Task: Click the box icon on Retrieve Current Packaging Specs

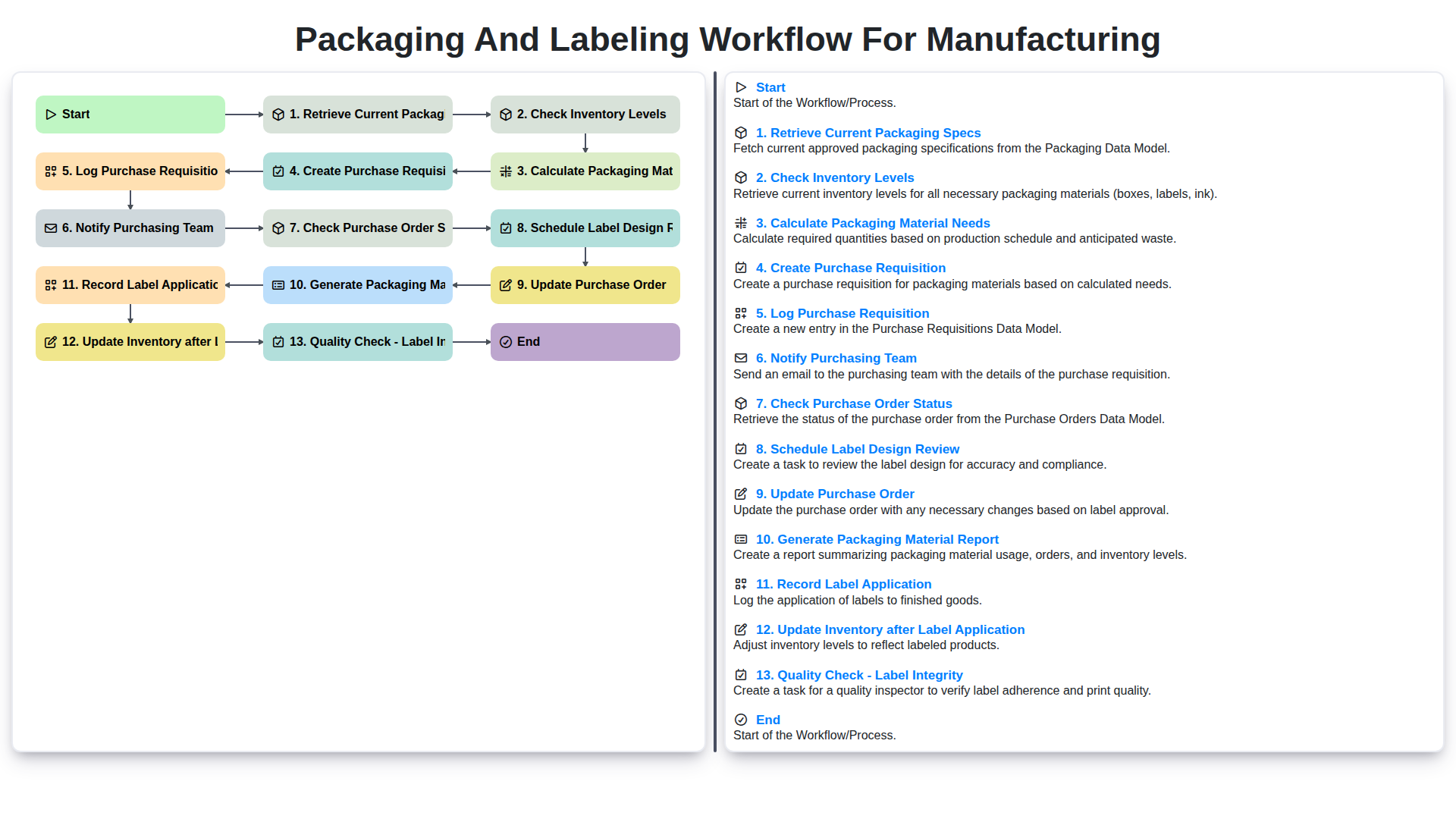Action: (x=278, y=114)
